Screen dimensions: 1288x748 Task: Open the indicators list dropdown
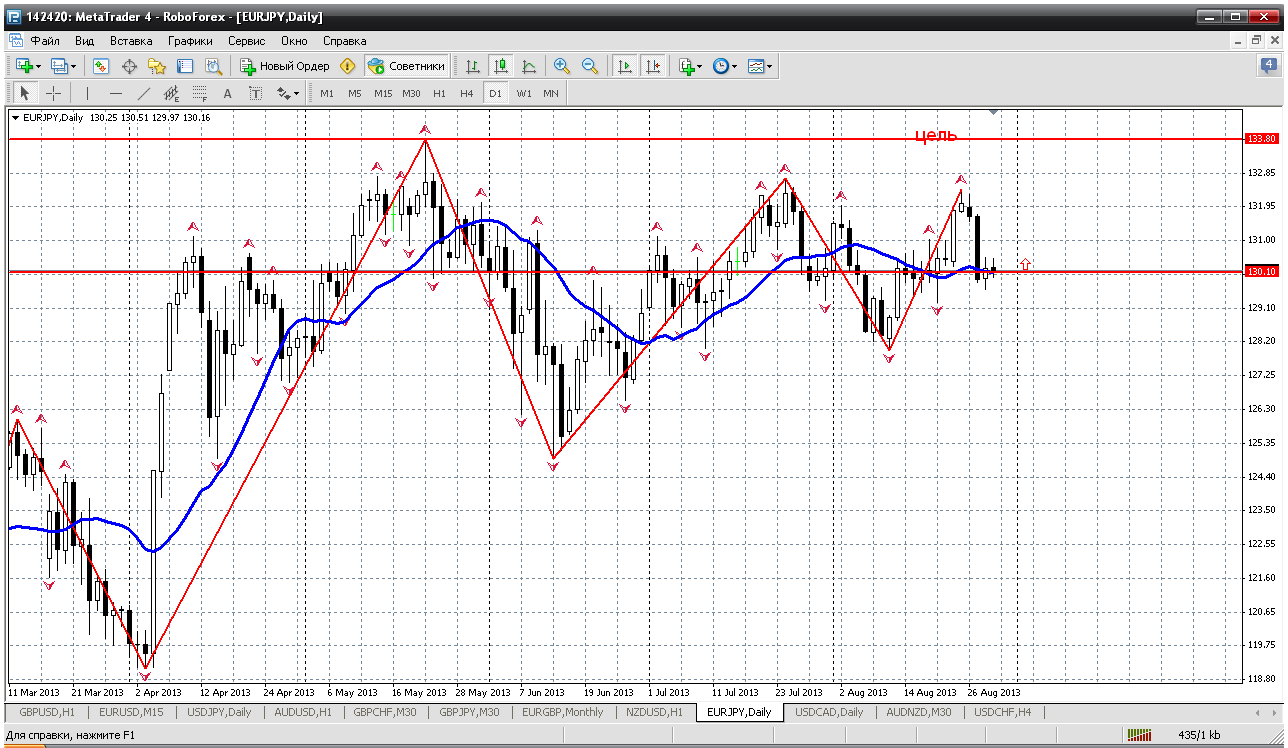(x=699, y=66)
